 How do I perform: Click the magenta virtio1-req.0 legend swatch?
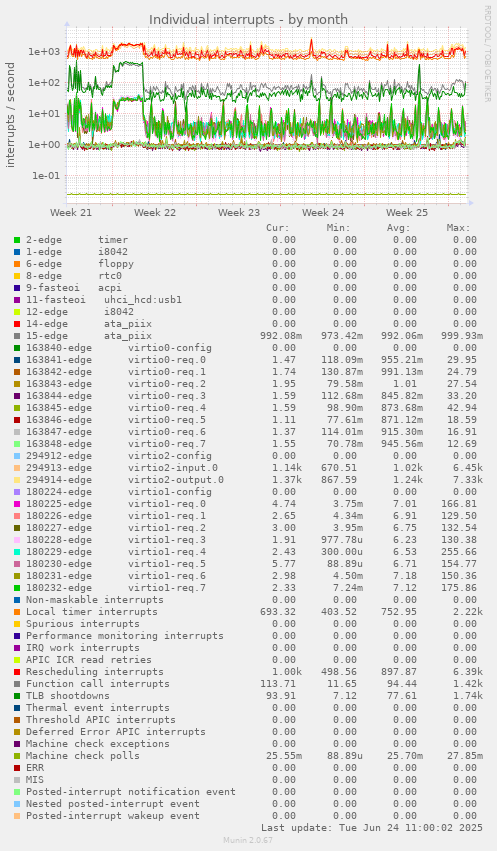tap(17, 504)
